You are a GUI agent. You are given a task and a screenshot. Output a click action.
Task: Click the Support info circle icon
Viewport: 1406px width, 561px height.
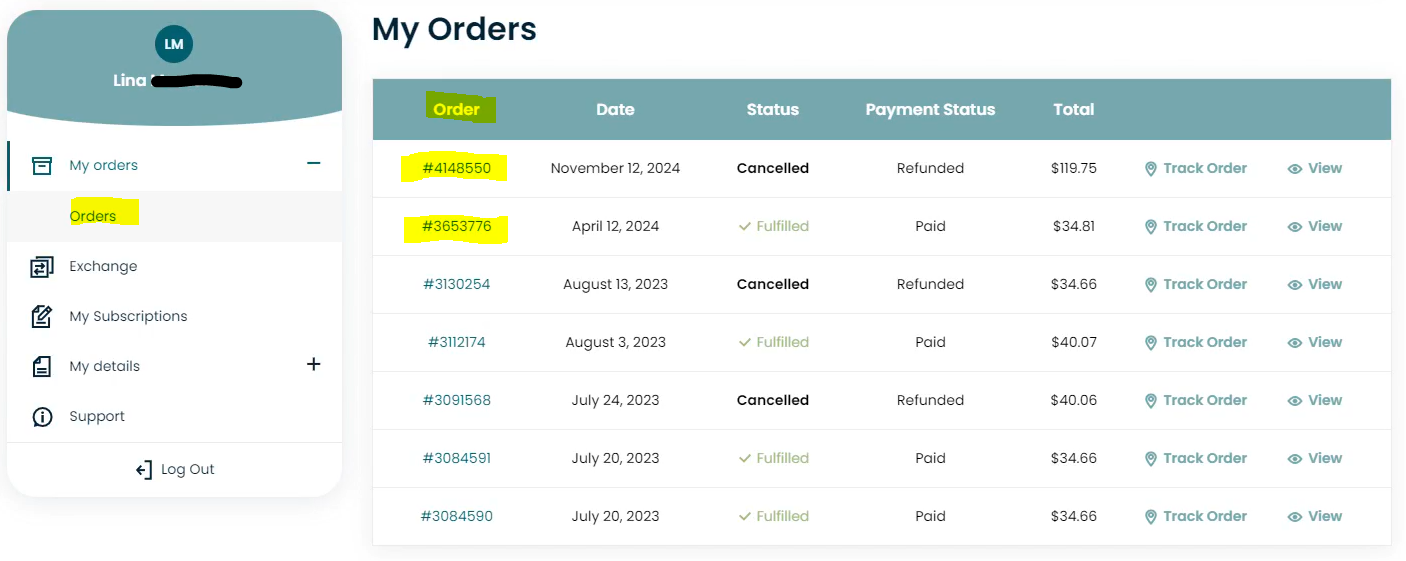pos(42,416)
